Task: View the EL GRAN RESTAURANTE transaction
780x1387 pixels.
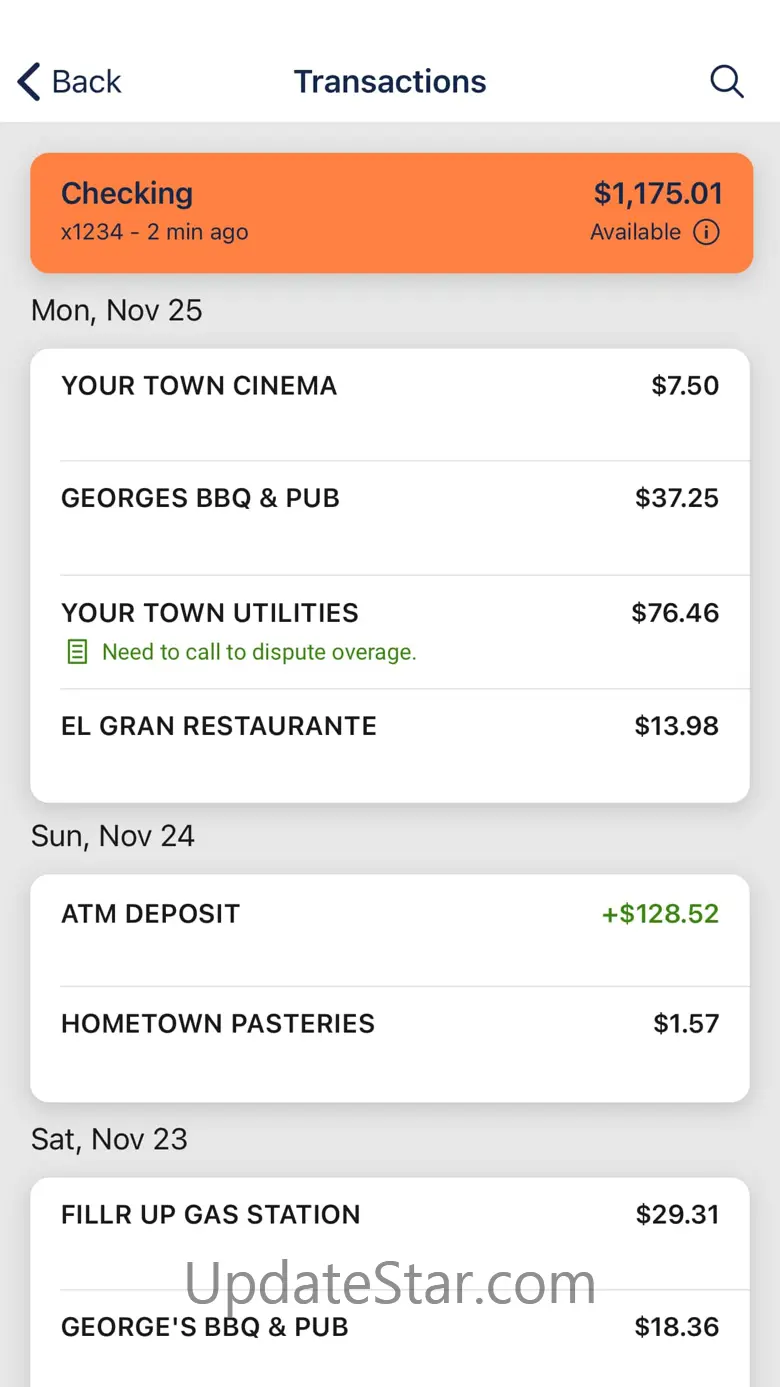Action: [x=390, y=745]
